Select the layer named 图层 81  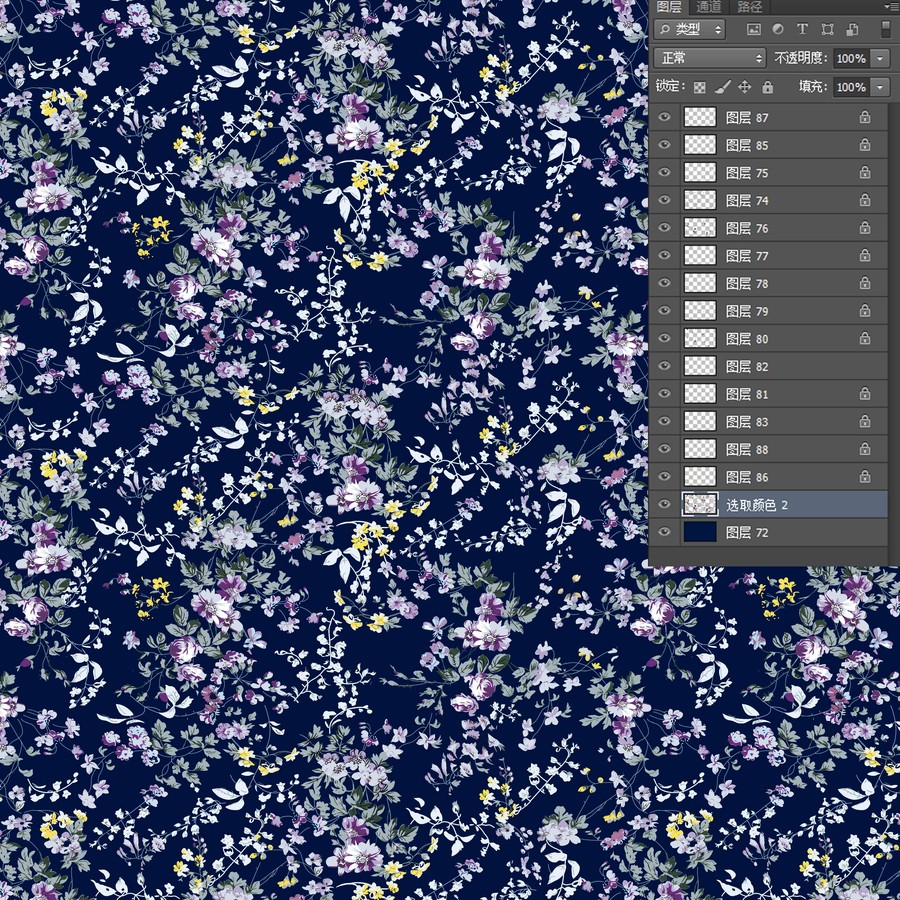pyautogui.click(x=768, y=394)
